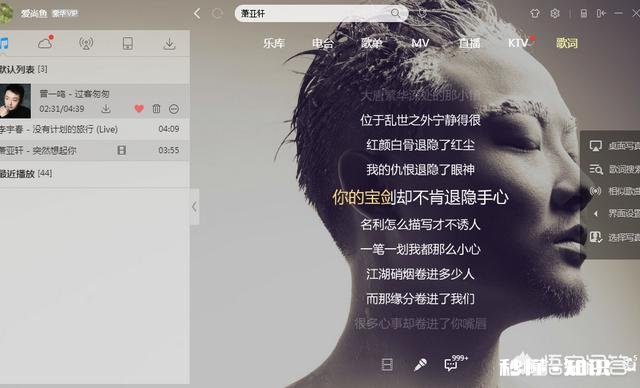
Task: Delete 过客匆匆 using the trash icon
Action: click(156, 109)
